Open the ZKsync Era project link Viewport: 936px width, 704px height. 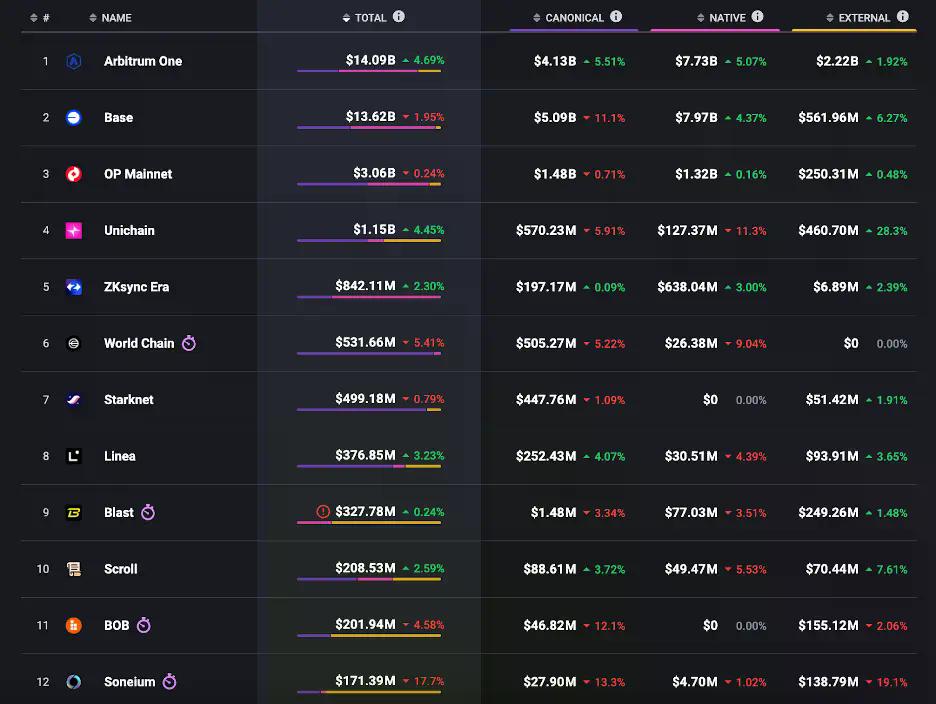pos(136,287)
